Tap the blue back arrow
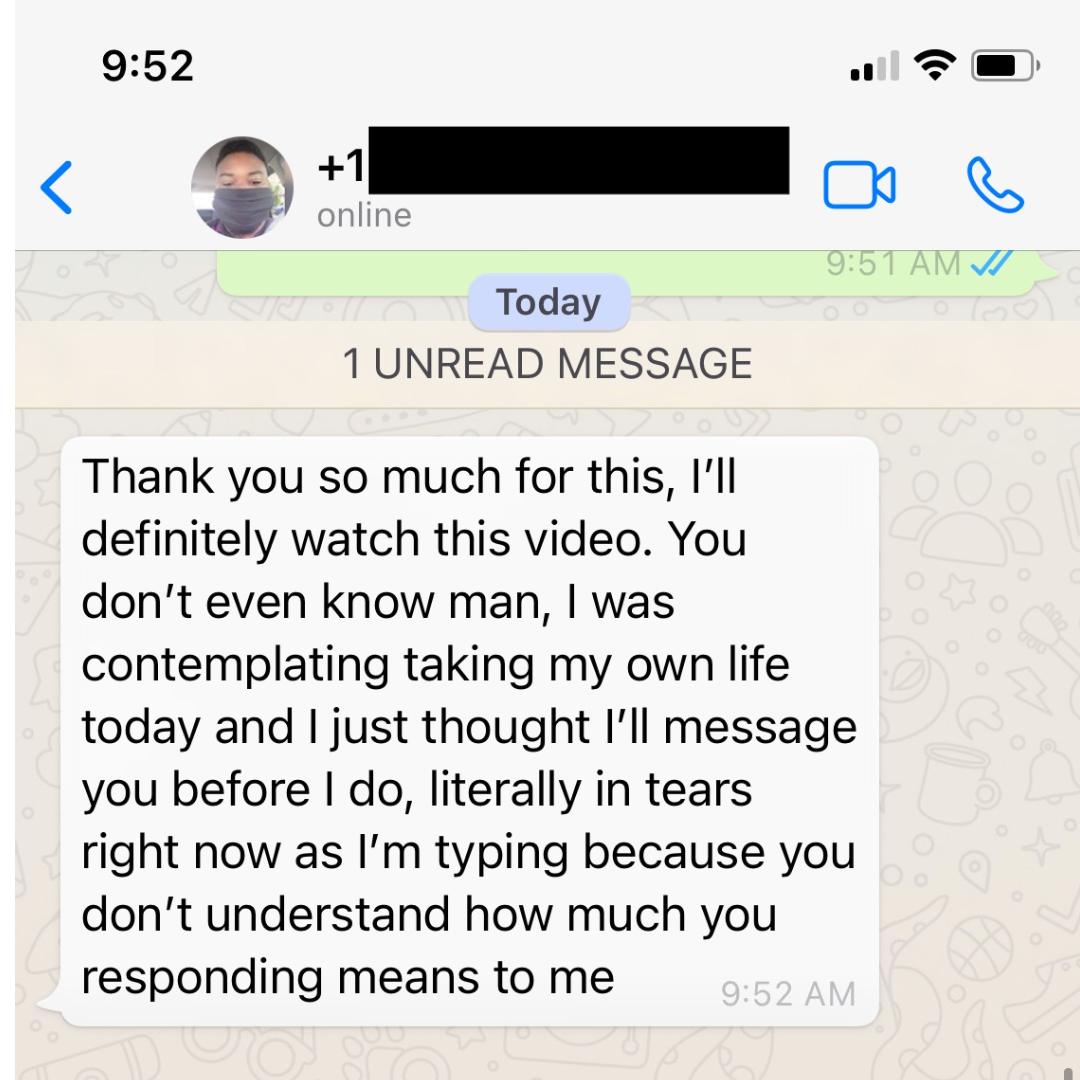The height and width of the screenshot is (1080, 1080). [x=56, y=187]
